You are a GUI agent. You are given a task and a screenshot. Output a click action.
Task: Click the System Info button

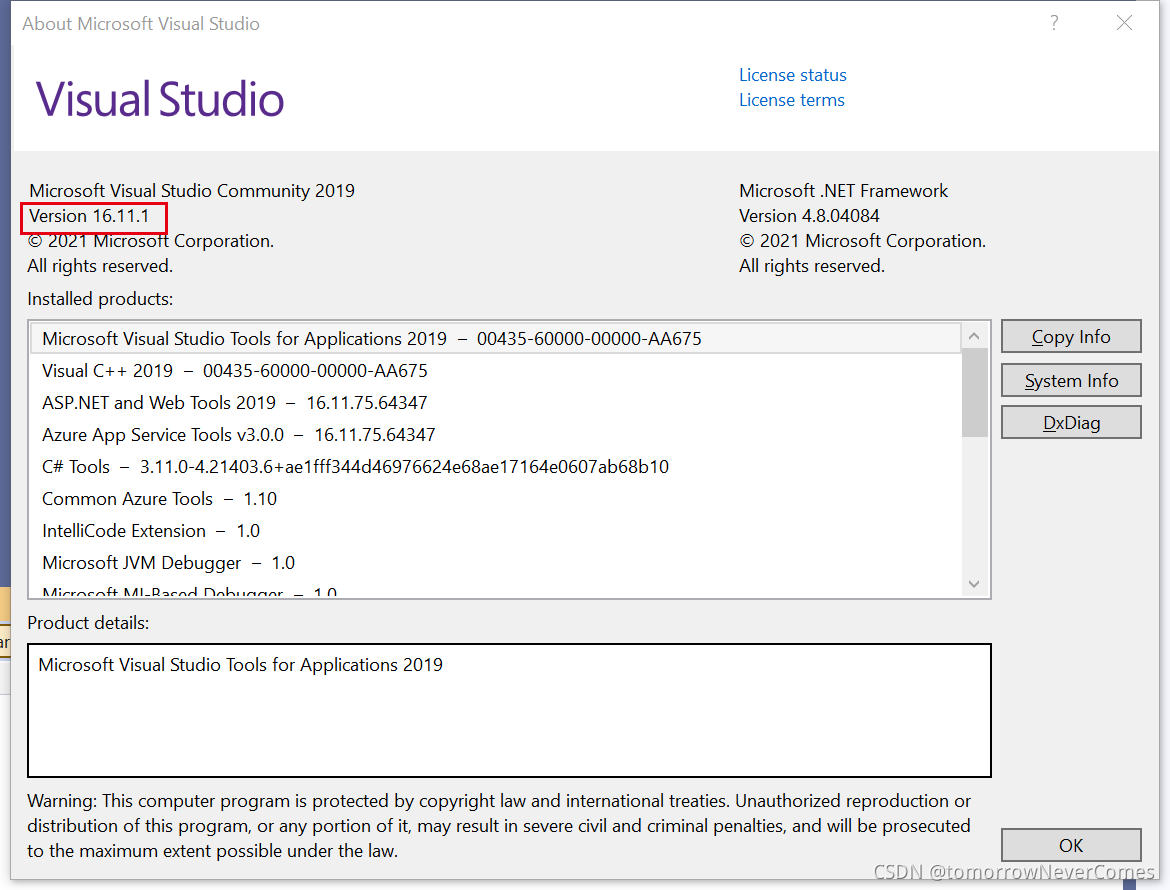[1071, 380]
